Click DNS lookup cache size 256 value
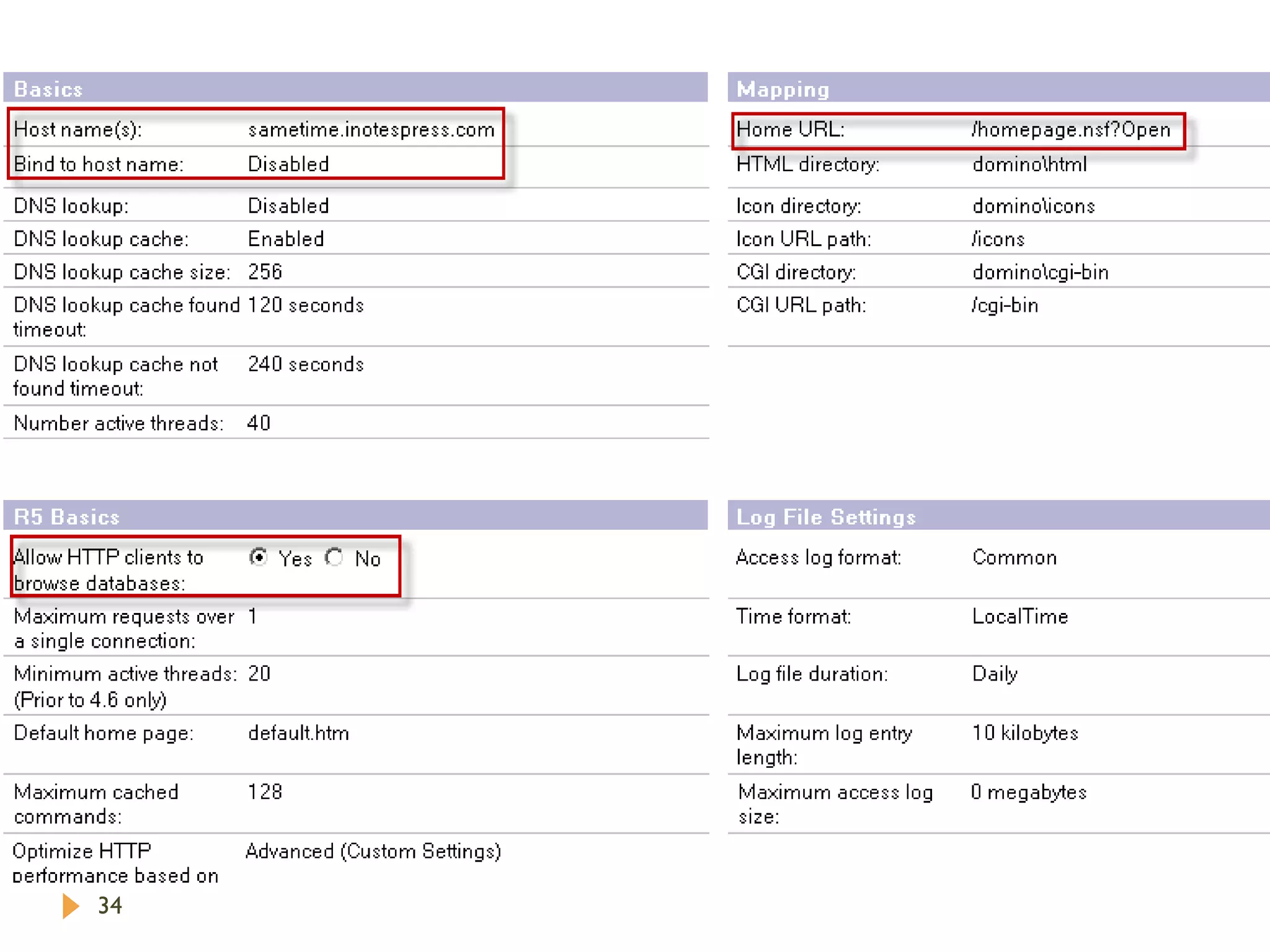 click(x=265, y=272)
